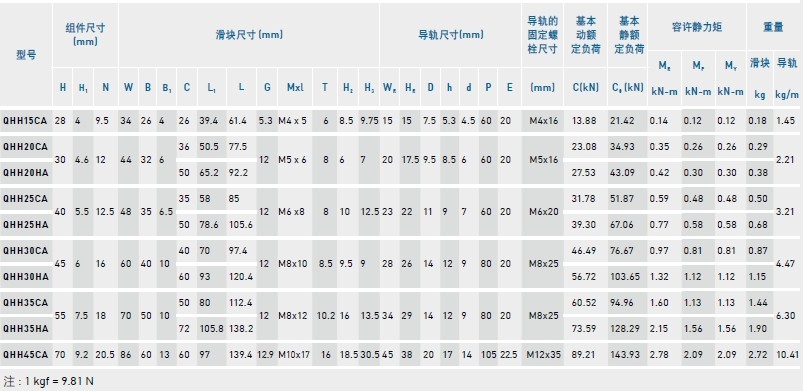
Task: Click the 重量 header
Action: point(773,27)
